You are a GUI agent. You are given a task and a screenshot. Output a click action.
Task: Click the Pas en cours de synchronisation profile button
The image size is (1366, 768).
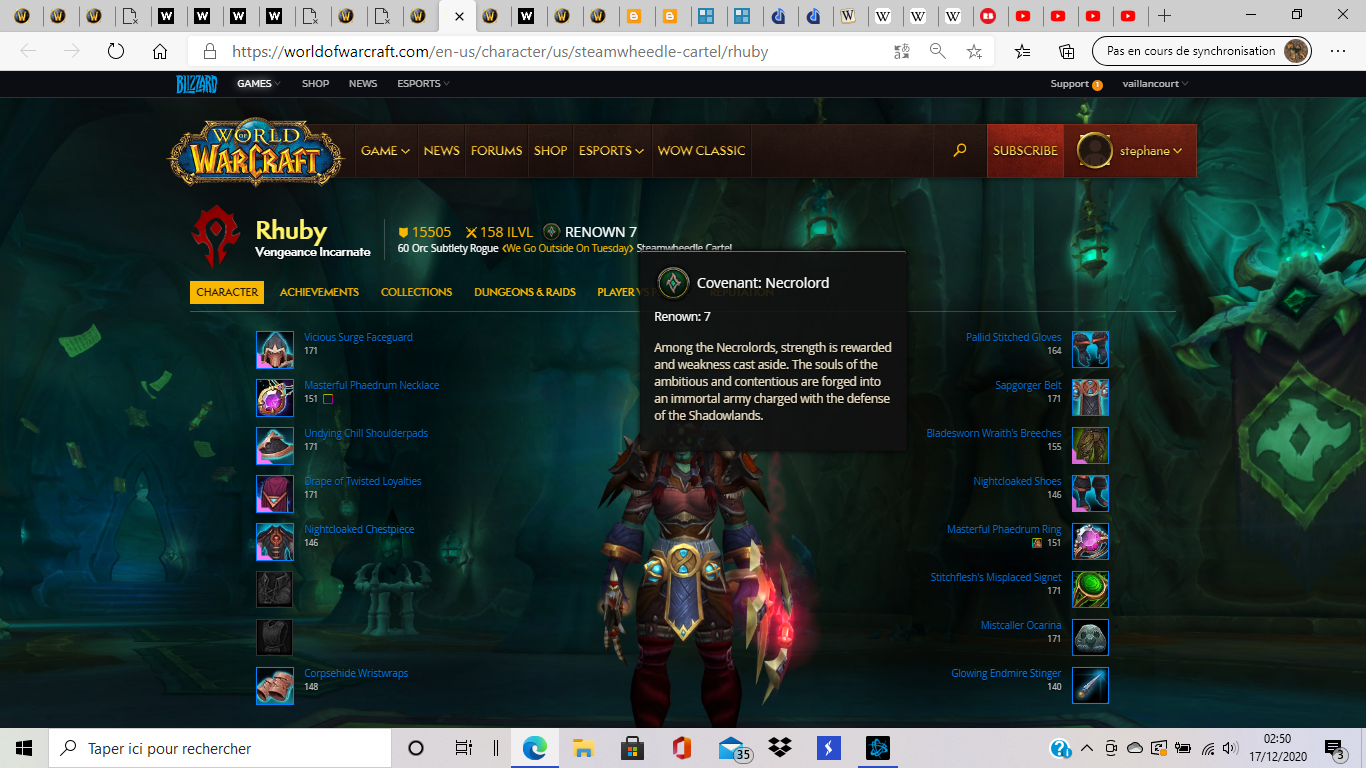tap(1202, 52)
